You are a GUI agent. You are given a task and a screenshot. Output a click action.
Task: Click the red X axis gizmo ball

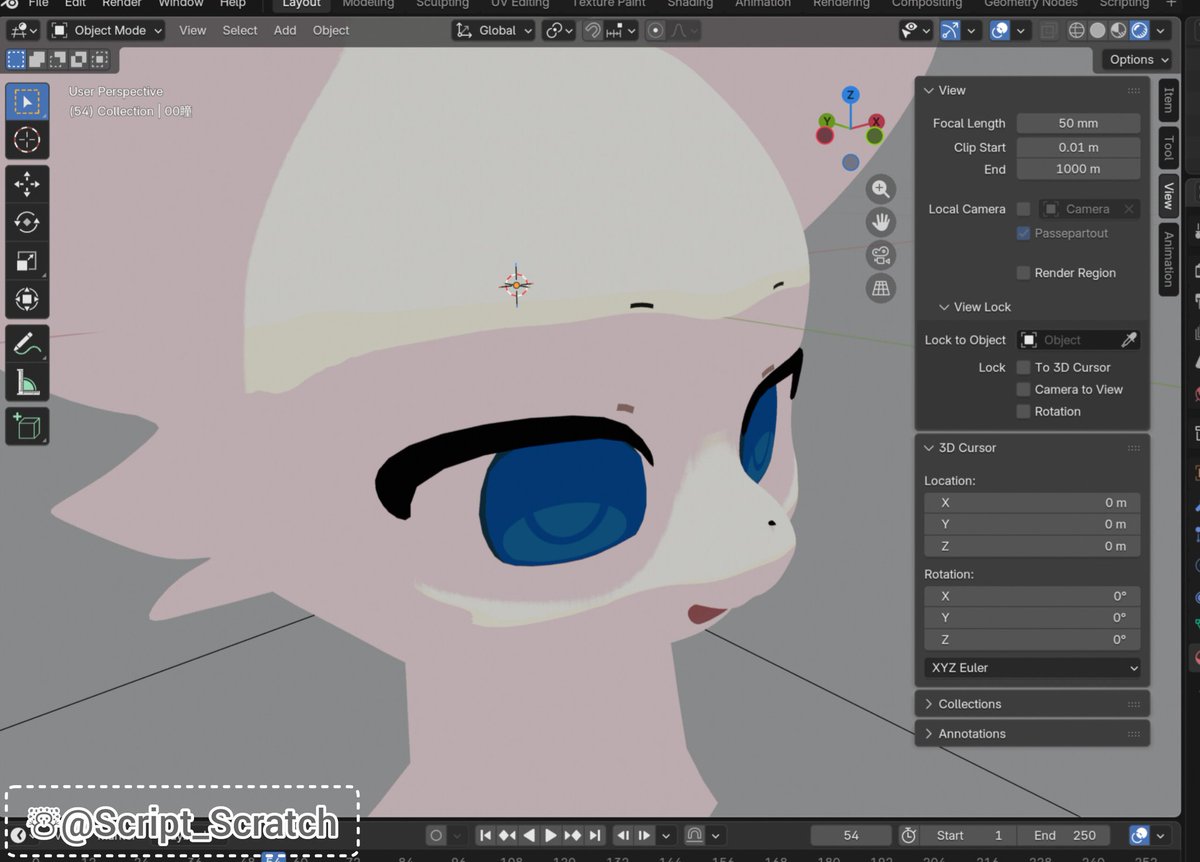[876, 121]
